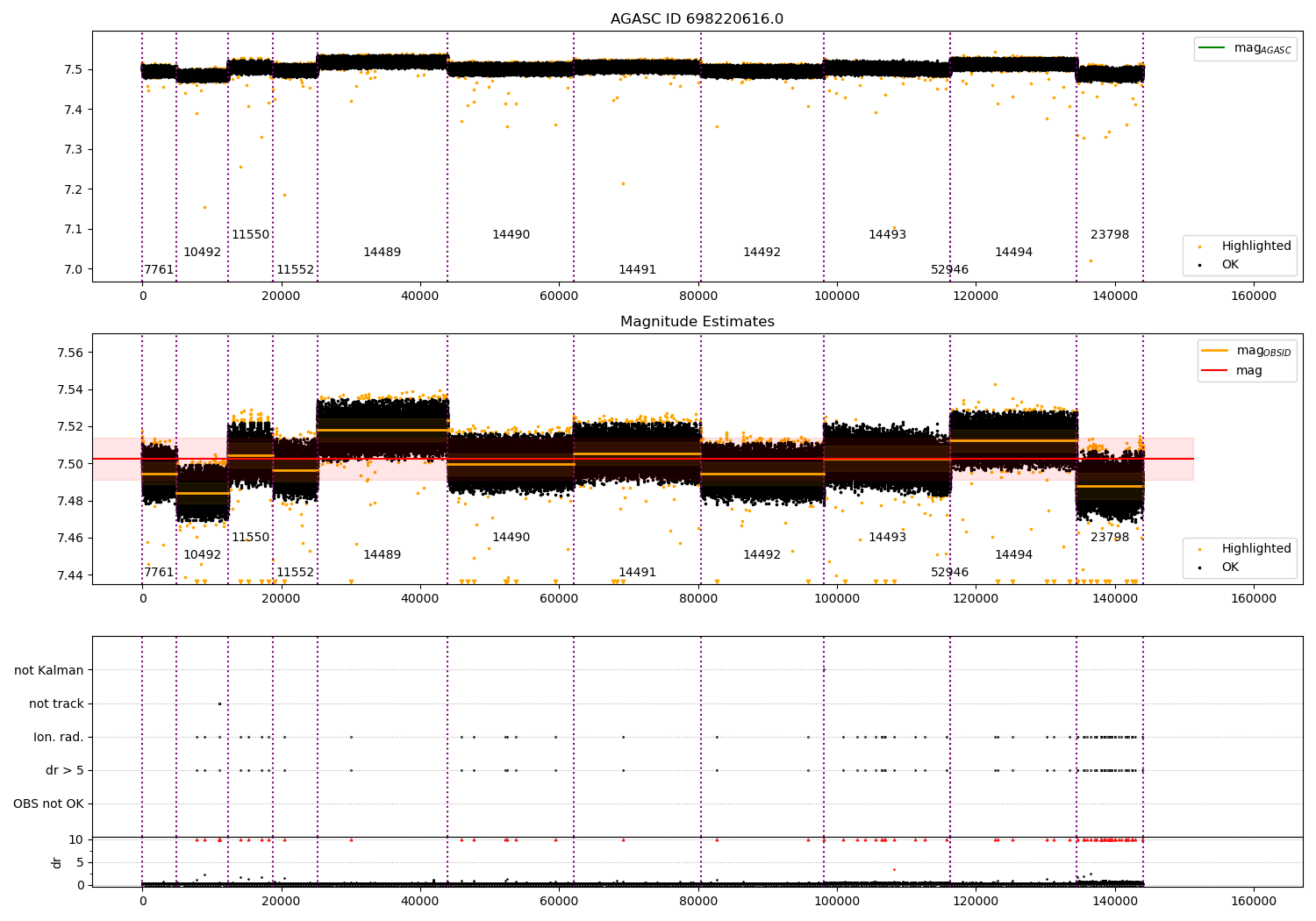Click obsid label 14490 in the top plot
Screen dimensions: 1316x921
tap(511, 234)
